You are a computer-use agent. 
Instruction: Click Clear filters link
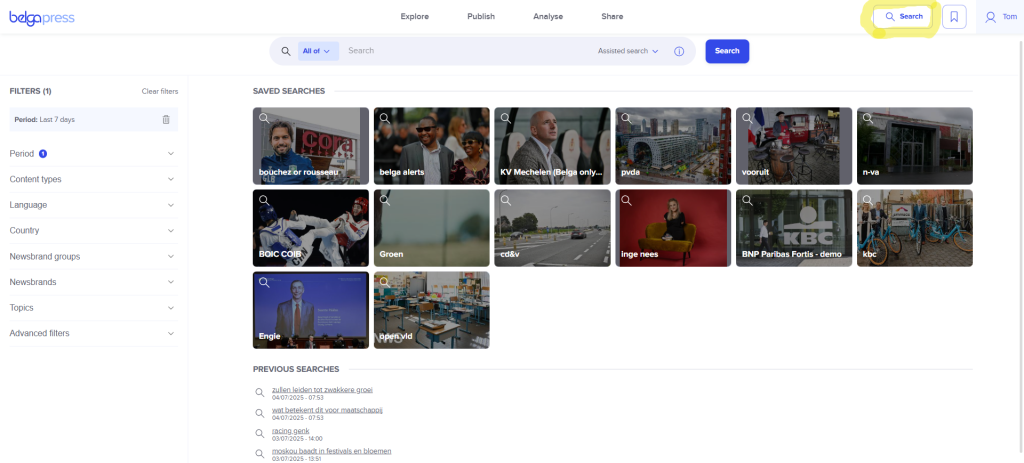pyautogui.click(x=160, y=91)
